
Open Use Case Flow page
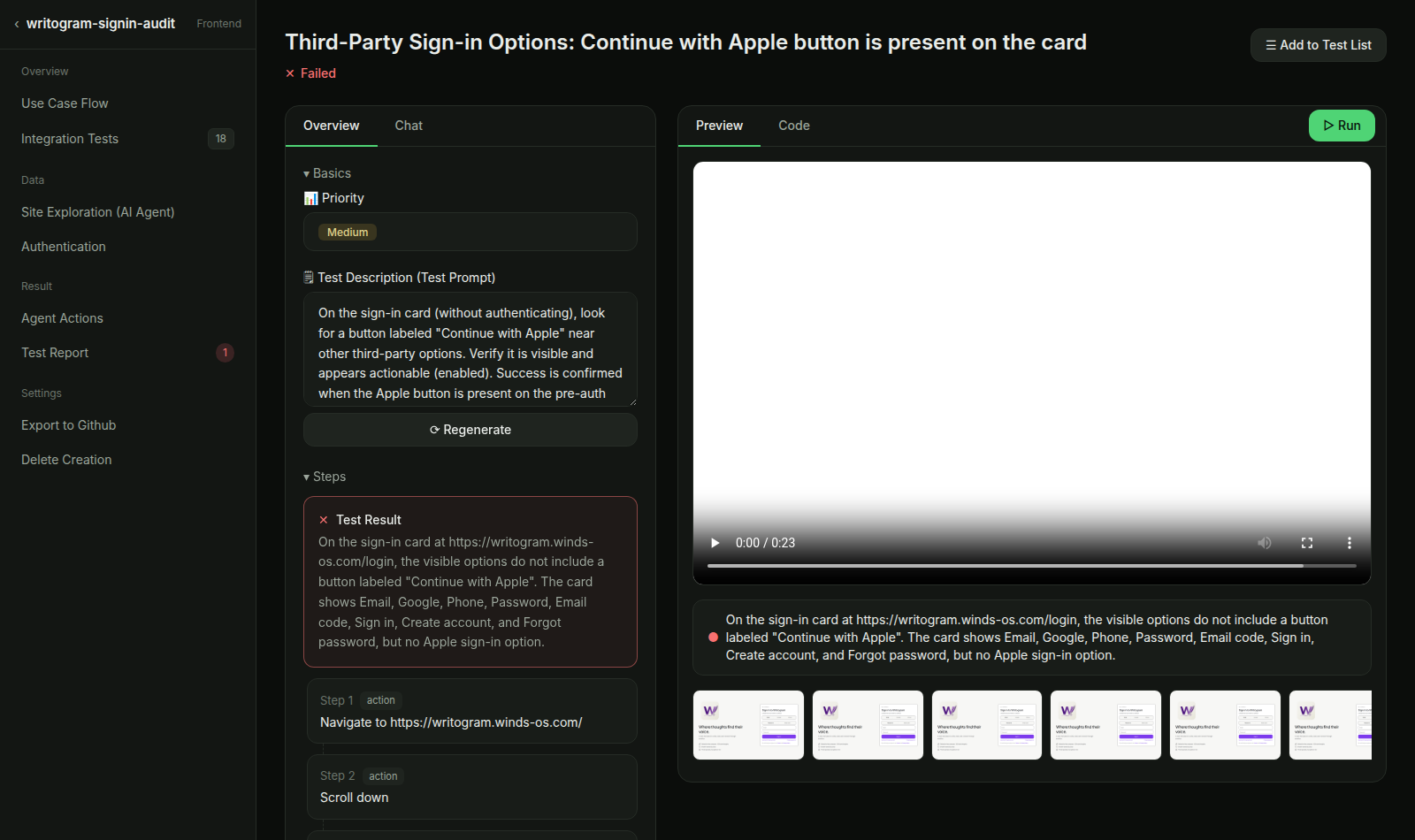[65, 103]
